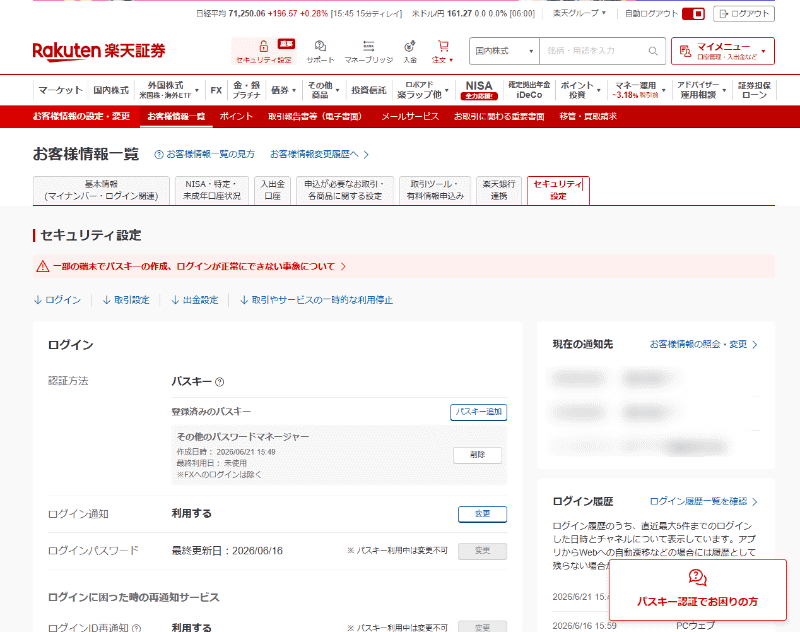Jump to 出金設定 section anchor
Screen dimensions: 800x632
(195, 300)
